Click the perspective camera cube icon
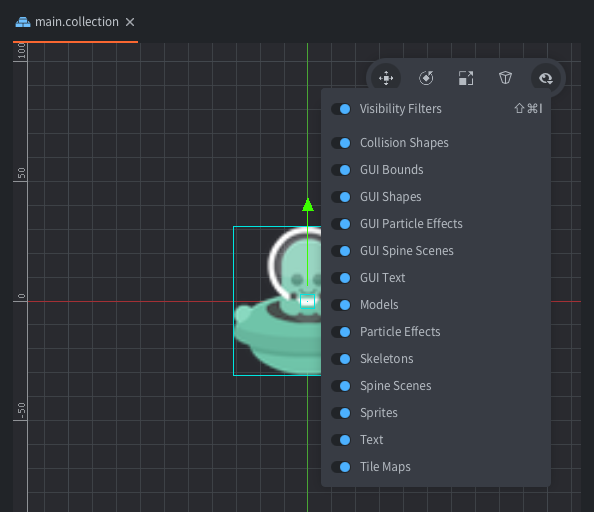This screenshot has width=594, height=512. pyautogui.click(x=505, y=78)
